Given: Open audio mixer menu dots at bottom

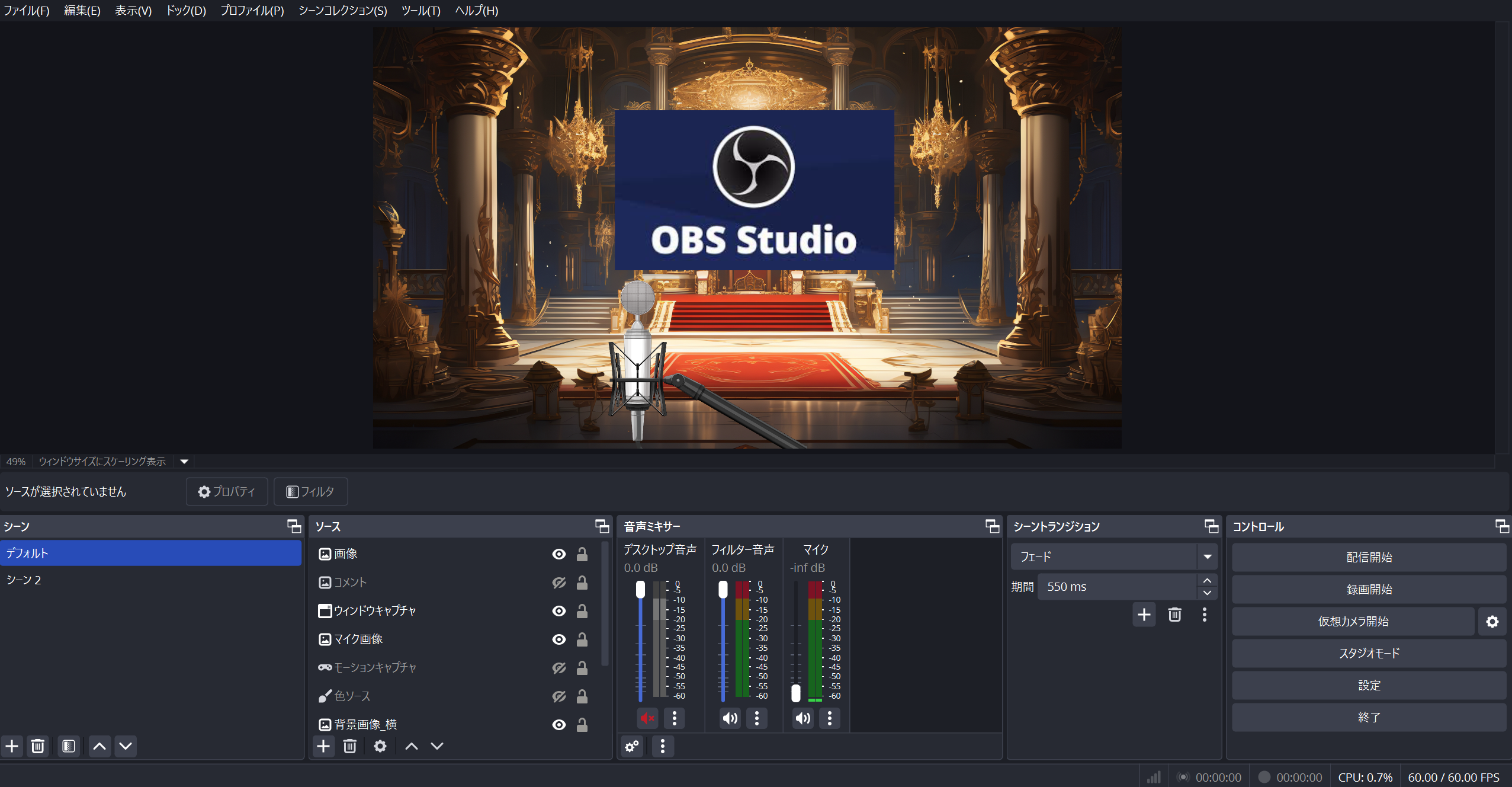Looking at the screenshot, I should point(663,746).
